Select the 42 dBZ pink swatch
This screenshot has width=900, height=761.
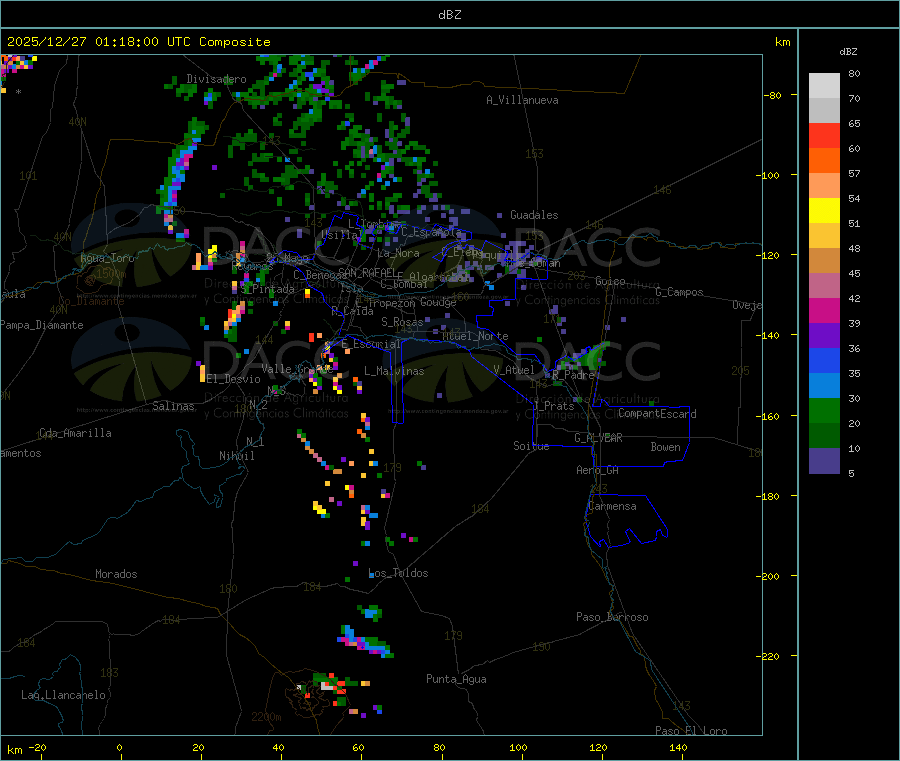point(824,285)
